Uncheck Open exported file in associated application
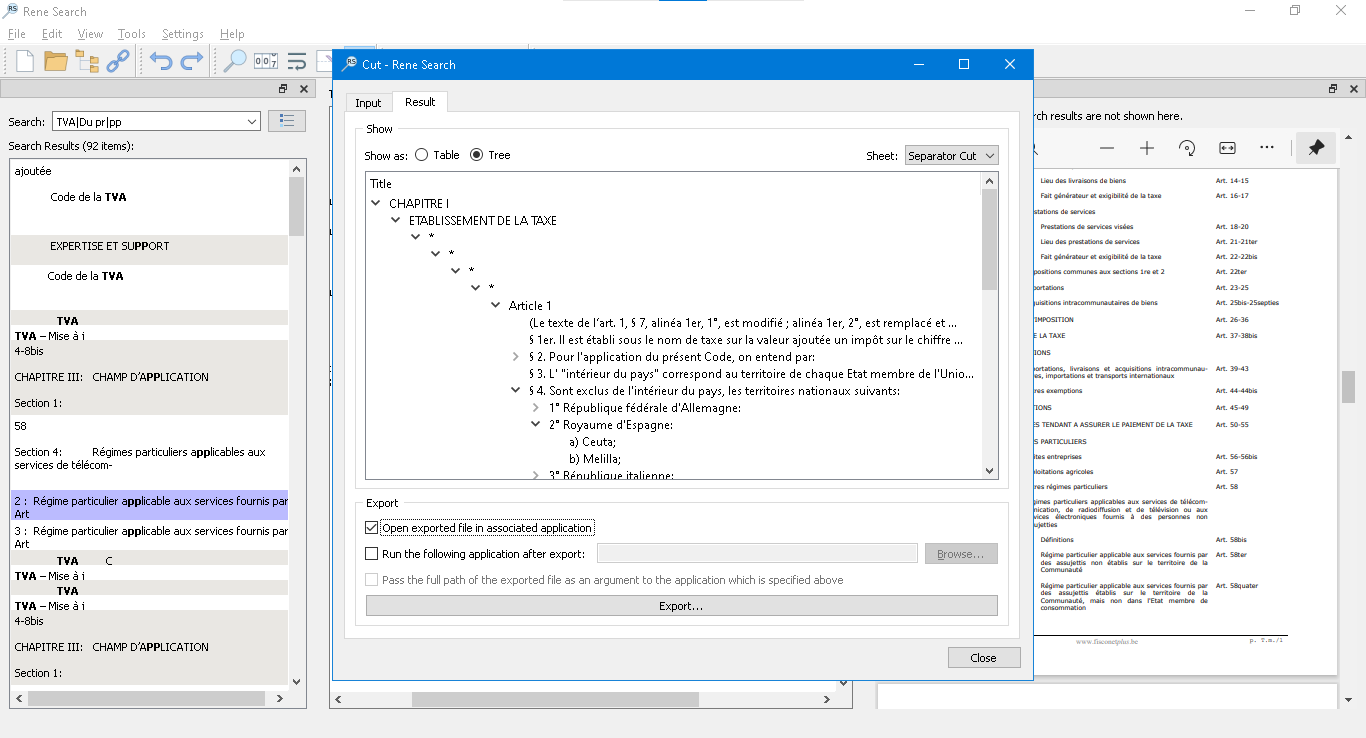 click(372, 528)
